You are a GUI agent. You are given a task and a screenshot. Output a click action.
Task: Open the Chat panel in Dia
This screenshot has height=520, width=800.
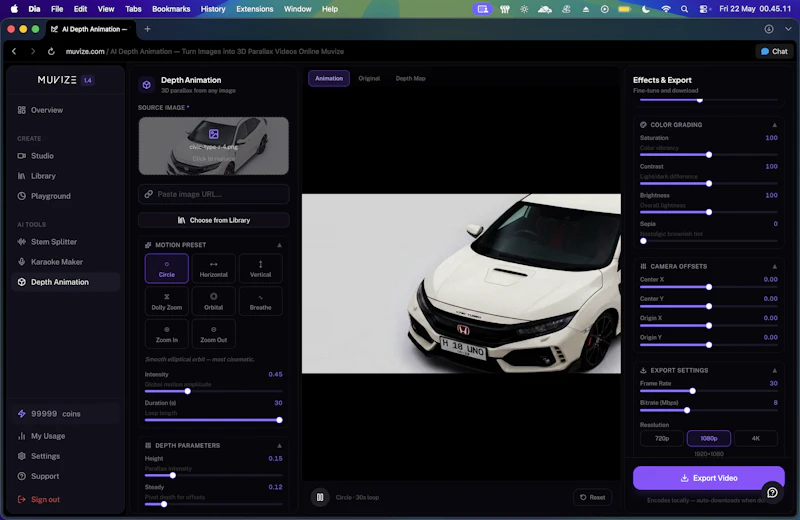pos(774,52)
